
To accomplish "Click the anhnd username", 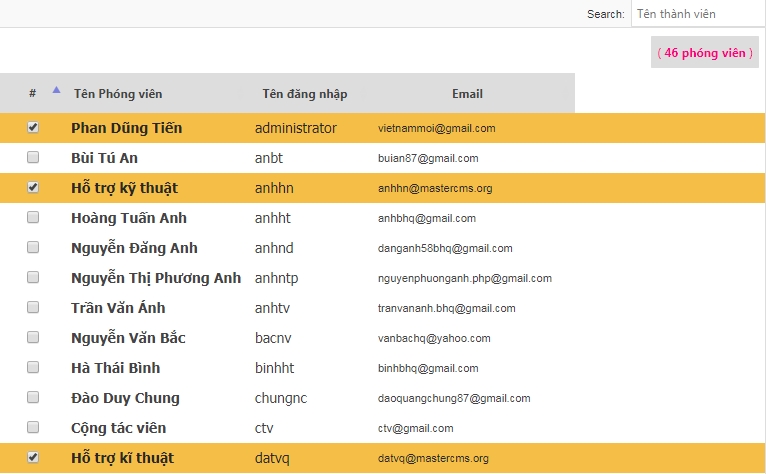I will (x=274, y=248).
